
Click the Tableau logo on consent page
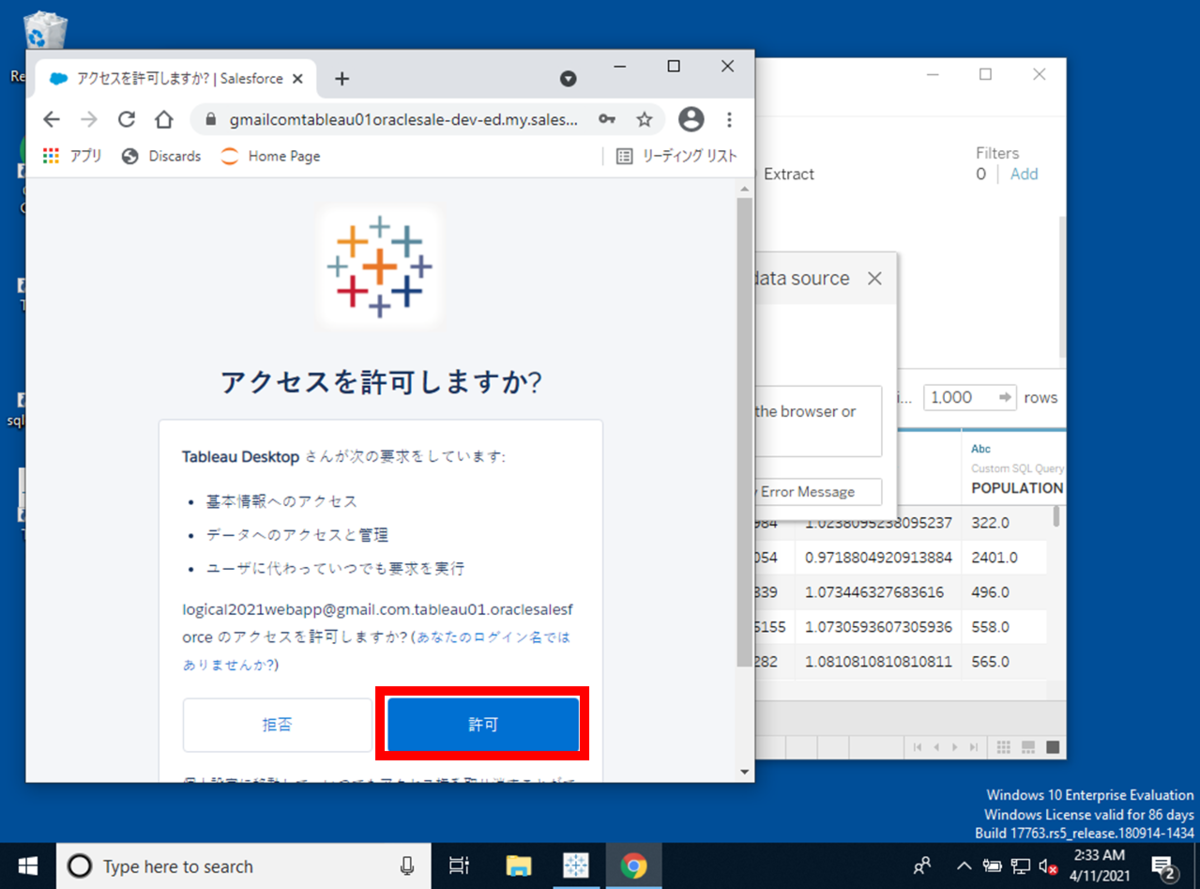(x=379, y=267)
